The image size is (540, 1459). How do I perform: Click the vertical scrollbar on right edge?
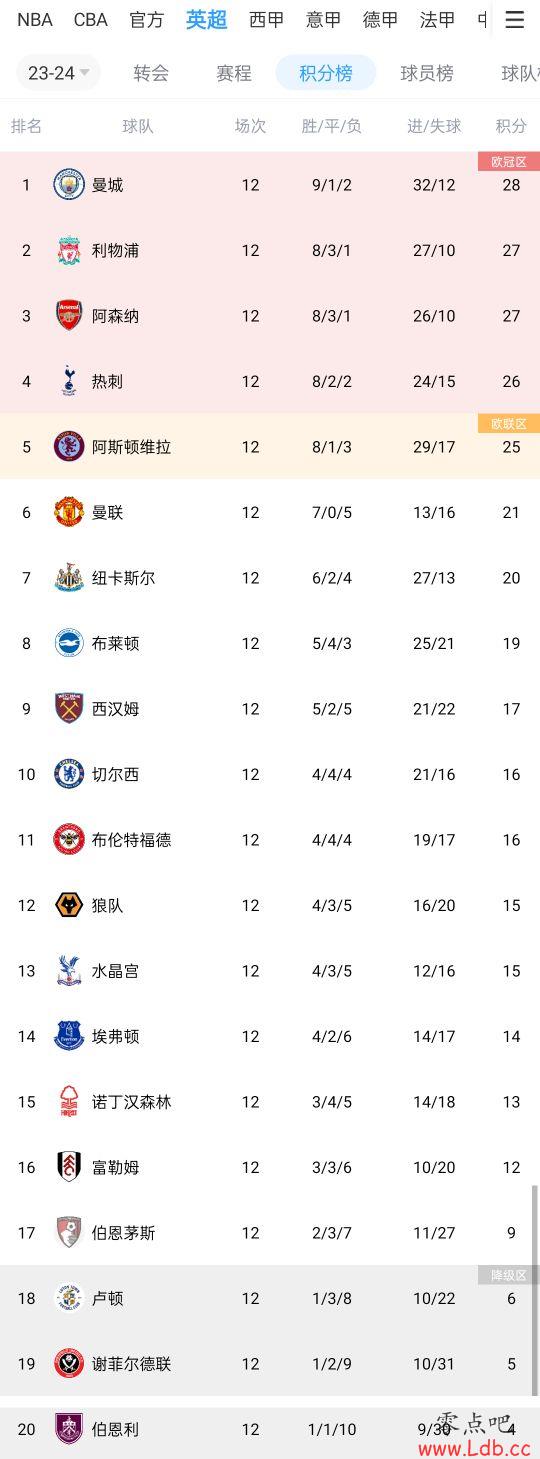pyautogui.click(x=535, y=1290)
